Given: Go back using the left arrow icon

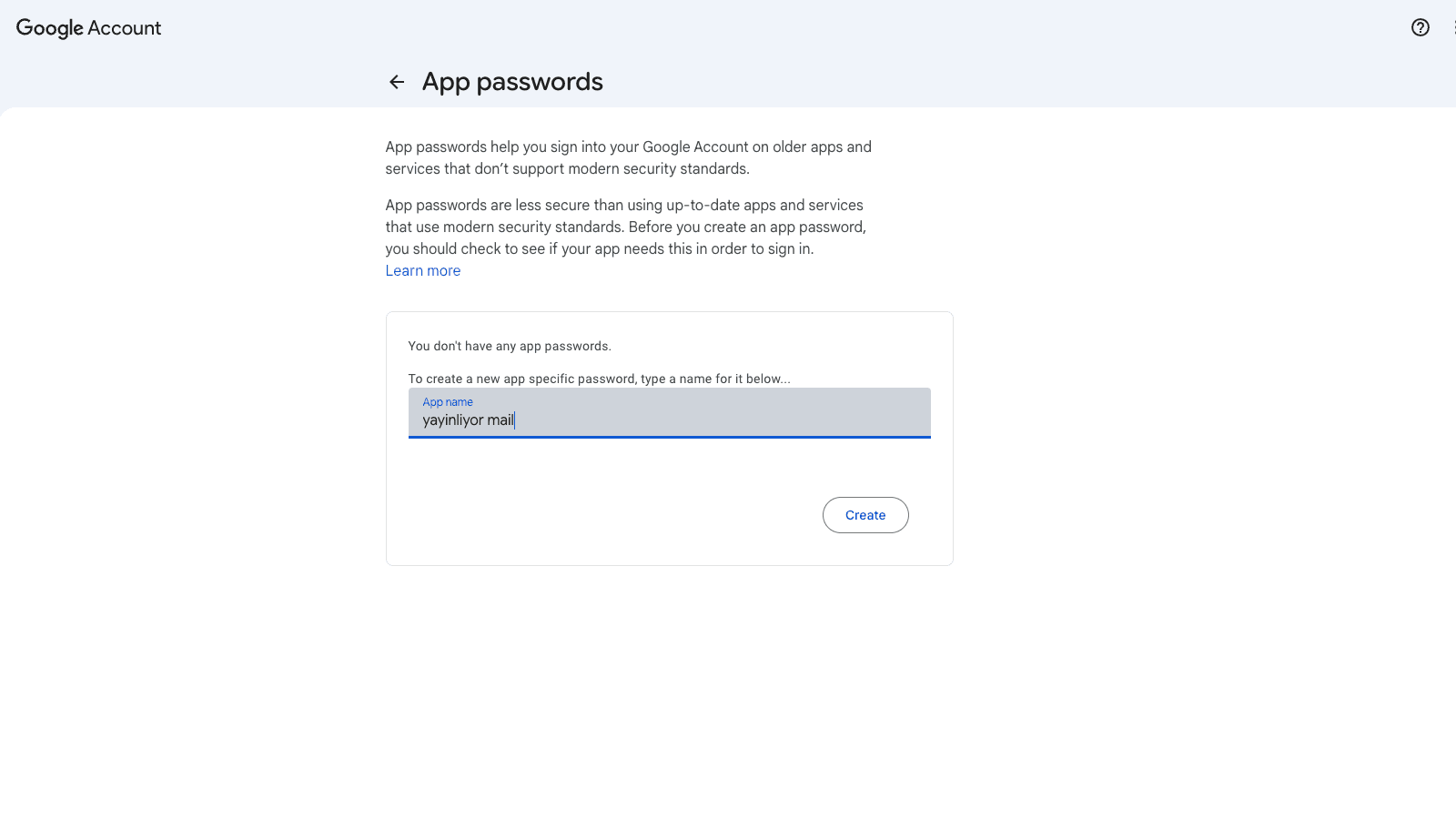Looking at the screenshot, I should point(397,82).
